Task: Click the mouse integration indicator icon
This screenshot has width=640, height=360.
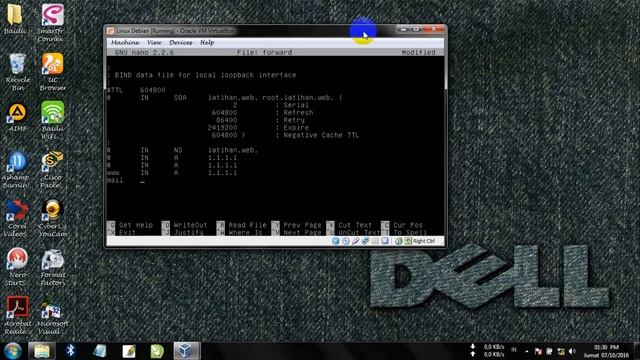Action: tap(399, 241)
